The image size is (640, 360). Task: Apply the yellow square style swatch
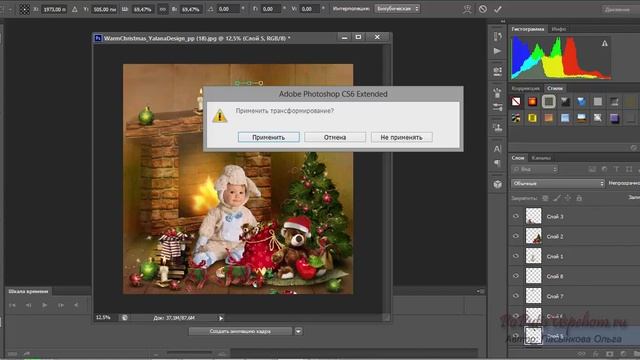[532, 118]
